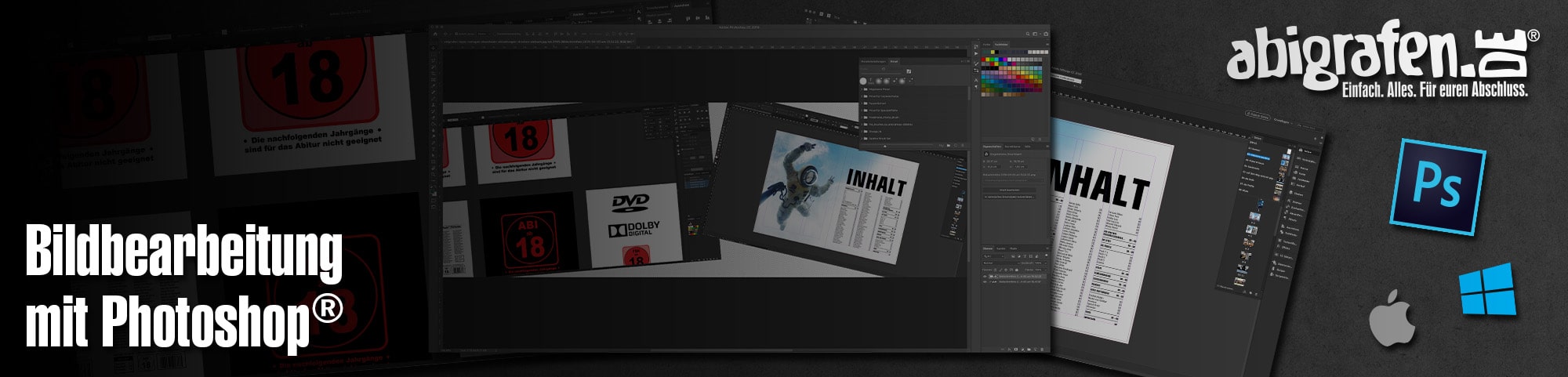
Task: Switch to the Korrekturen tab
Action: pyautogui.click(x=1012, y=147)
